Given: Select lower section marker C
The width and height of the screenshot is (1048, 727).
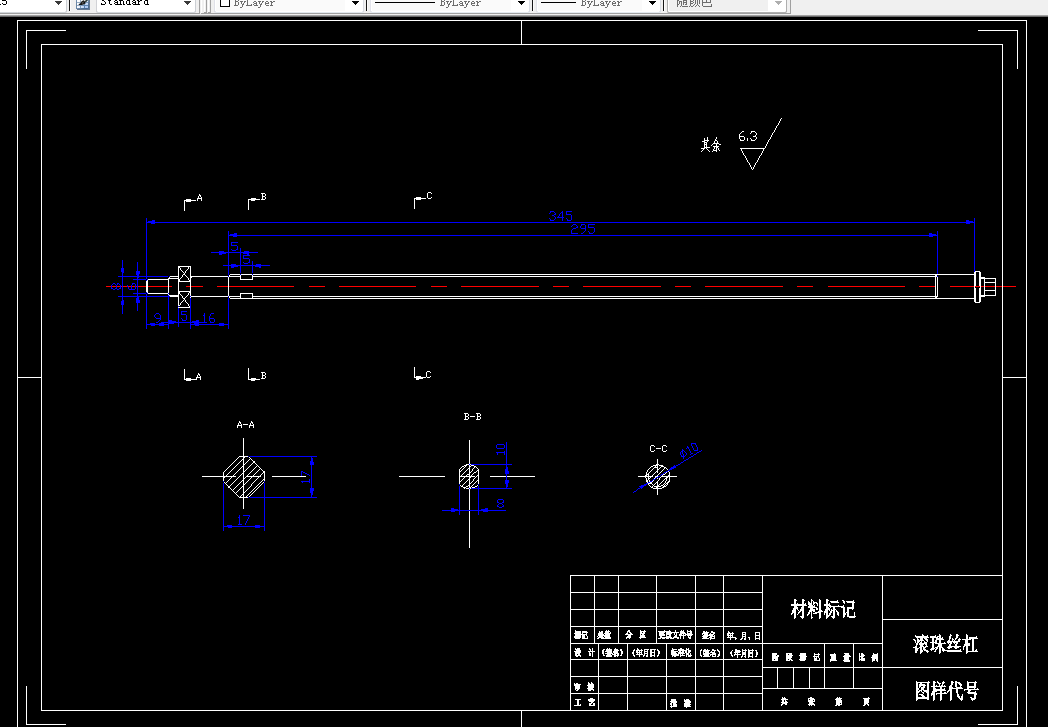Looking at the screenshot, I should 422,374.
